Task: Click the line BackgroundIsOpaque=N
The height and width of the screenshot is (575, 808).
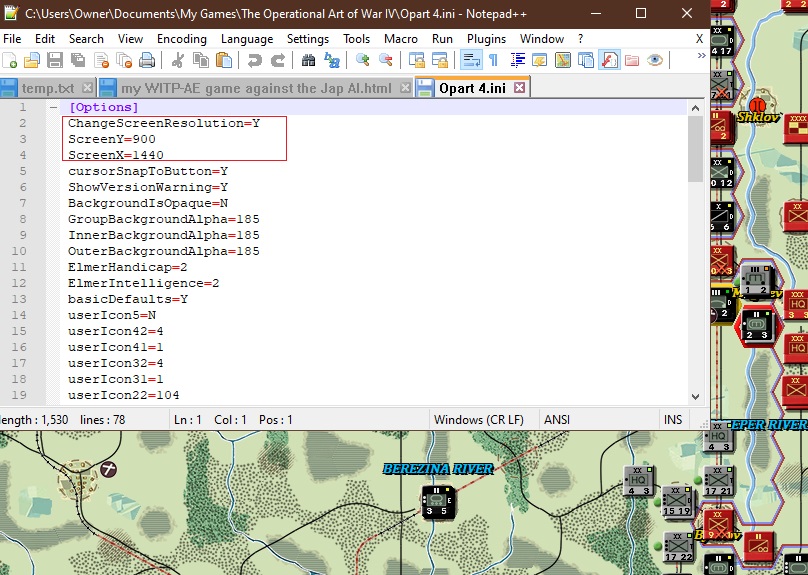Action: pos(148,204)
